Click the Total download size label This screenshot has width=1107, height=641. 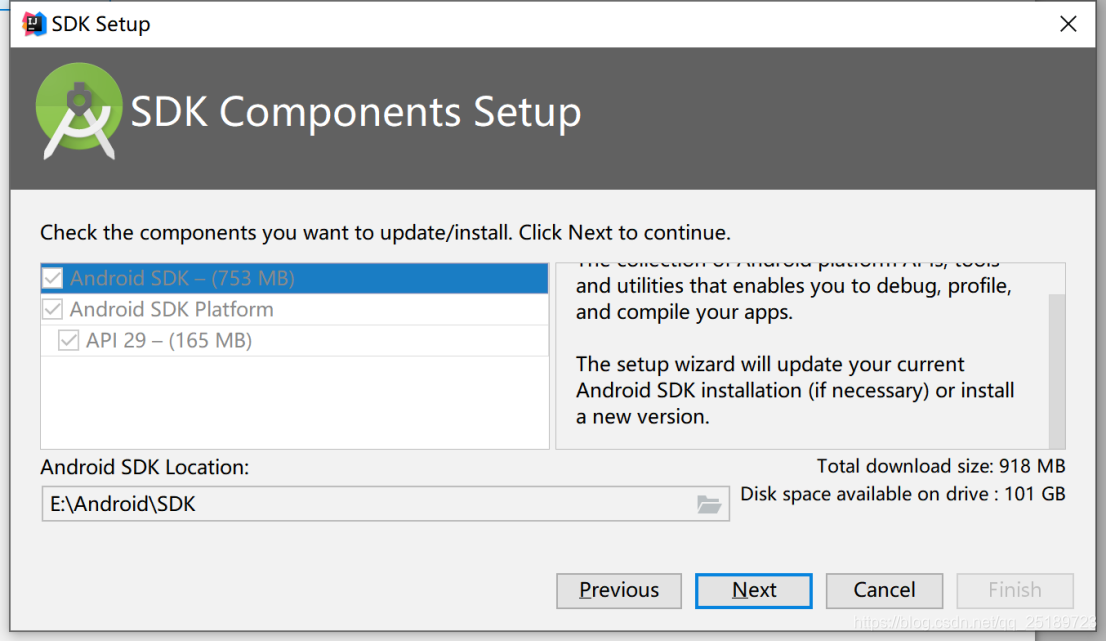click(940, 467)
